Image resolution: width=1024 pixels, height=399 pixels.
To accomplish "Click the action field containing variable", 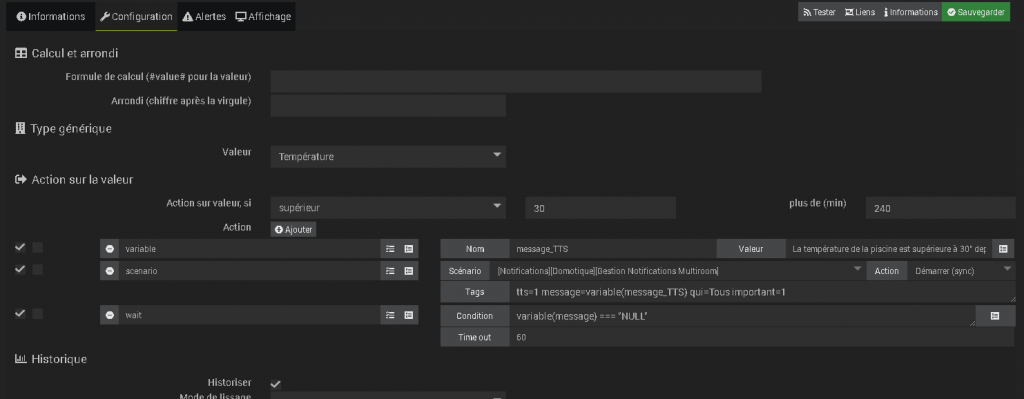I will click(x=249, y=249).
